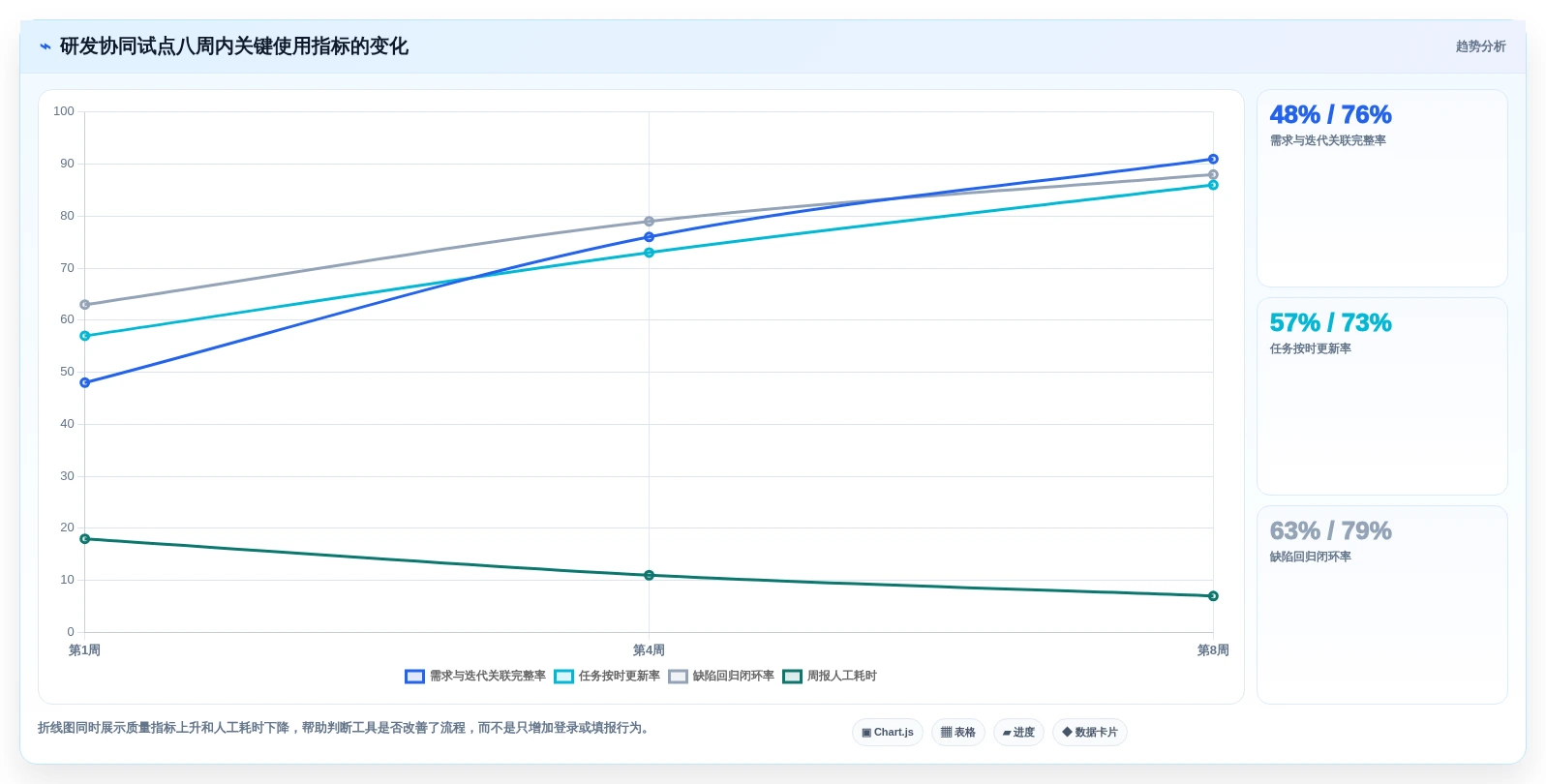The height and width of the screenshot is (784, 1546).
Task: Toggle 缺陷回归闭环率 legend swatch
Action: [678, 677]
